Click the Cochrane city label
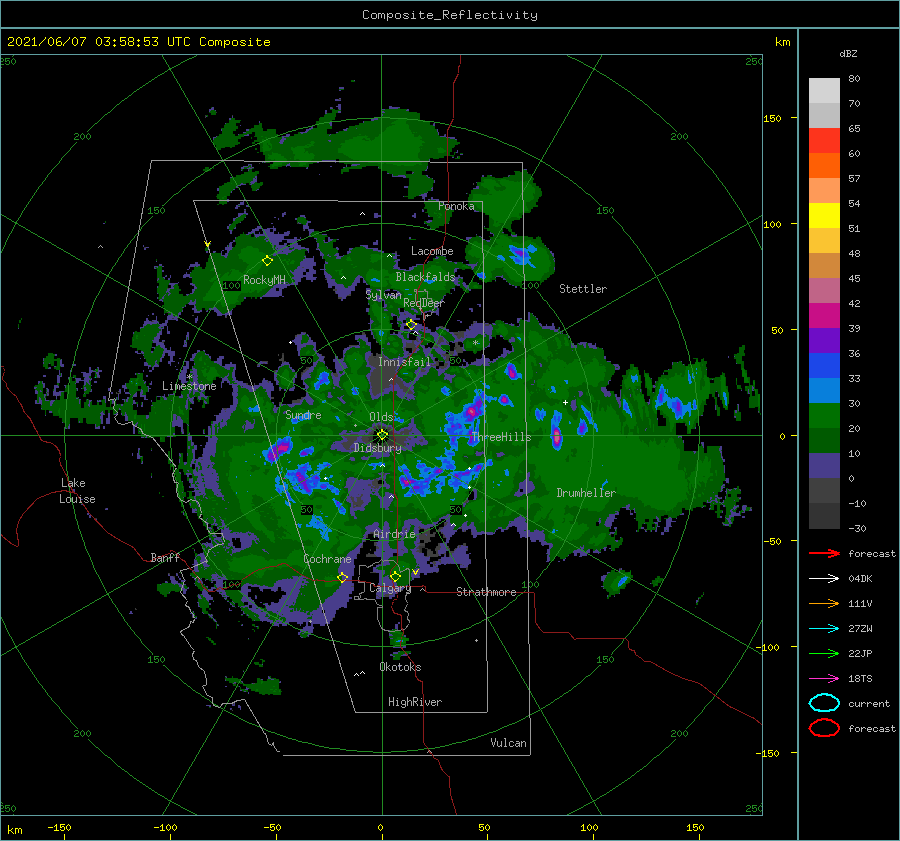The width and height of the screenshot is (900, 841). pyautogui.click(x=327, y=559)
